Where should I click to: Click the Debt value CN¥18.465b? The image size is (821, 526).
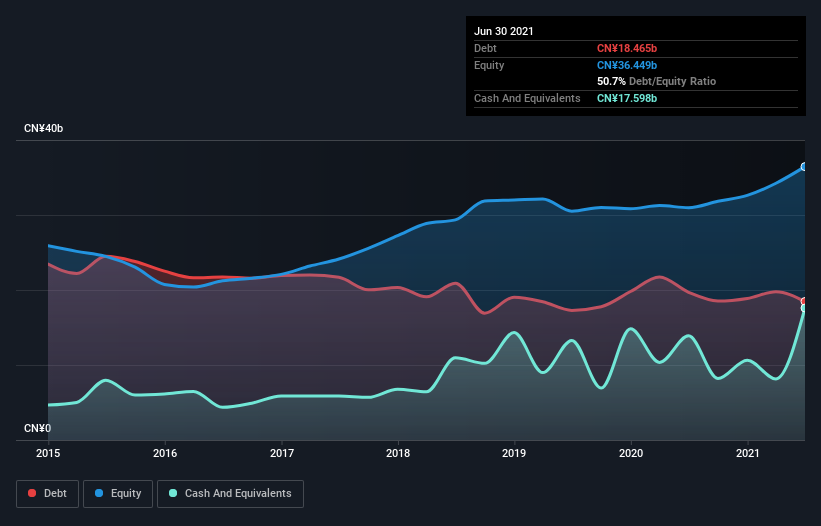tap(627, 48)
